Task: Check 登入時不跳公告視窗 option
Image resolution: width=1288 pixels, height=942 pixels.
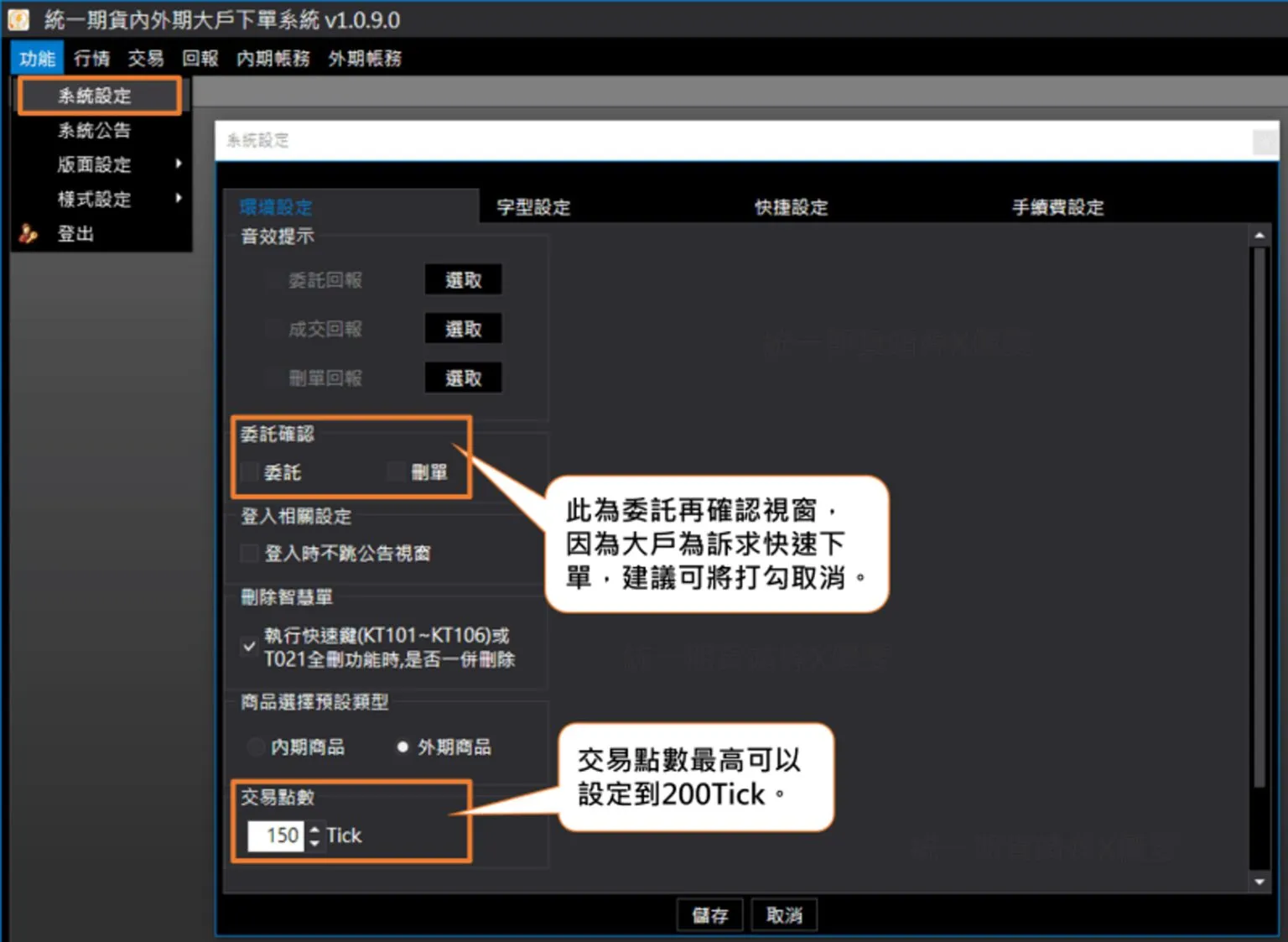Action: pyautogui.click(x=249, y=553)
